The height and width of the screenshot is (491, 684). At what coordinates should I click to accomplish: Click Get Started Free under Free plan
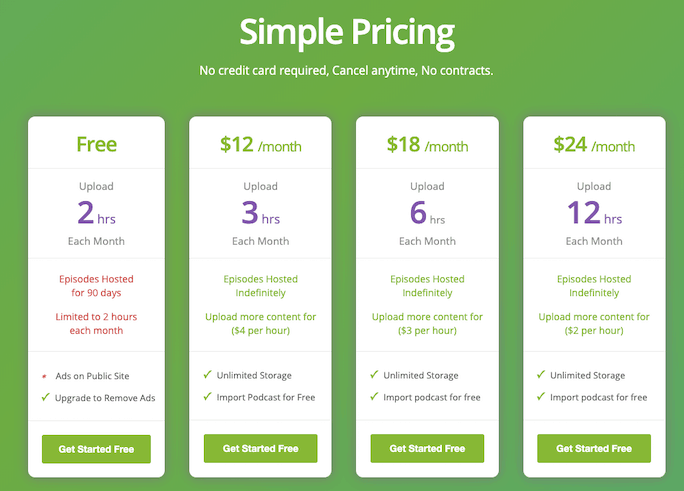click(x=96, y=449)
